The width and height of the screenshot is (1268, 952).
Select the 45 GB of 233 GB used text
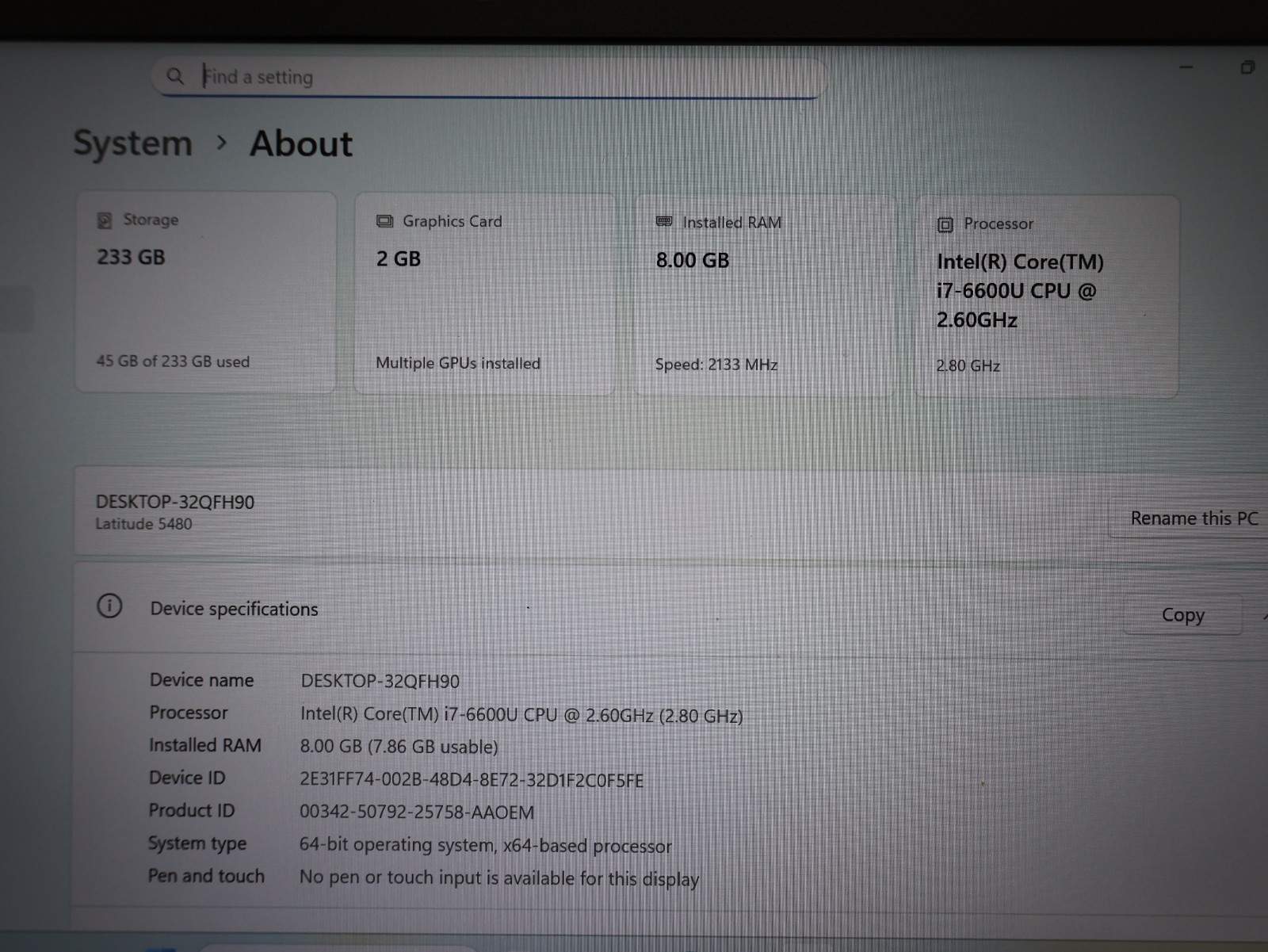click(173, 361)
